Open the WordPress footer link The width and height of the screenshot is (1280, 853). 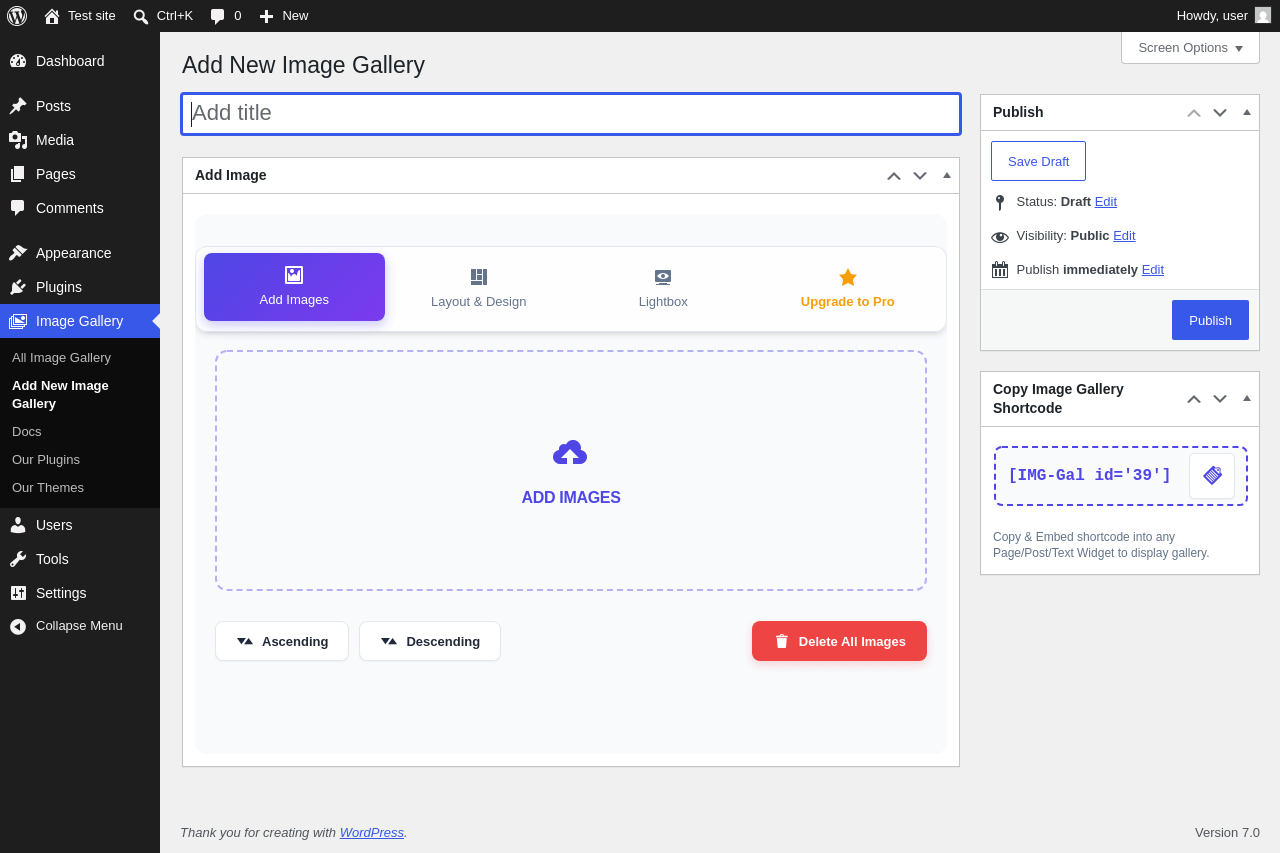[371, 832]
